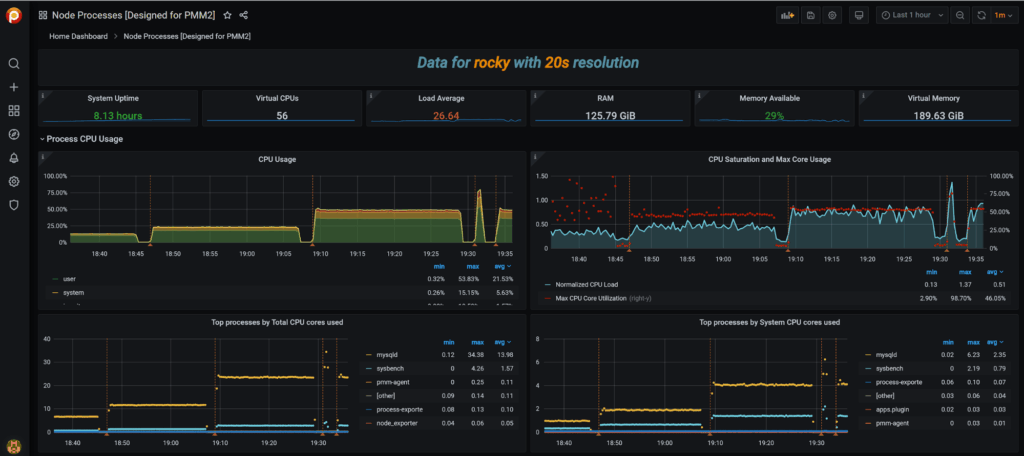Image resolution: width=1024 pixels, height=456 pixels.
Task: Open the PMM home logo
Action: 14,15
